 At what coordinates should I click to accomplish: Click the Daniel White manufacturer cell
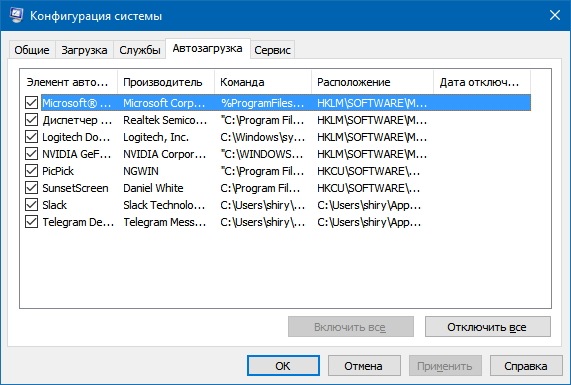pos(153,188)
